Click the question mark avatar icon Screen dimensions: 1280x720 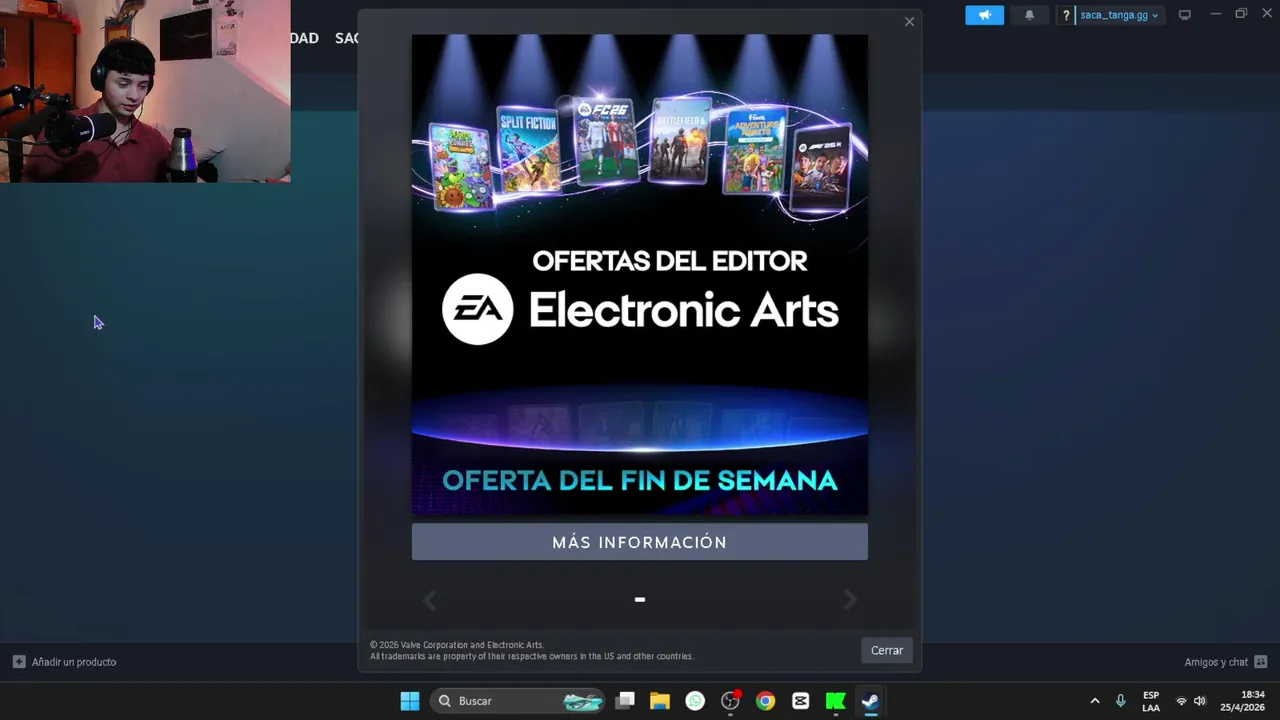click(1066, 15)
